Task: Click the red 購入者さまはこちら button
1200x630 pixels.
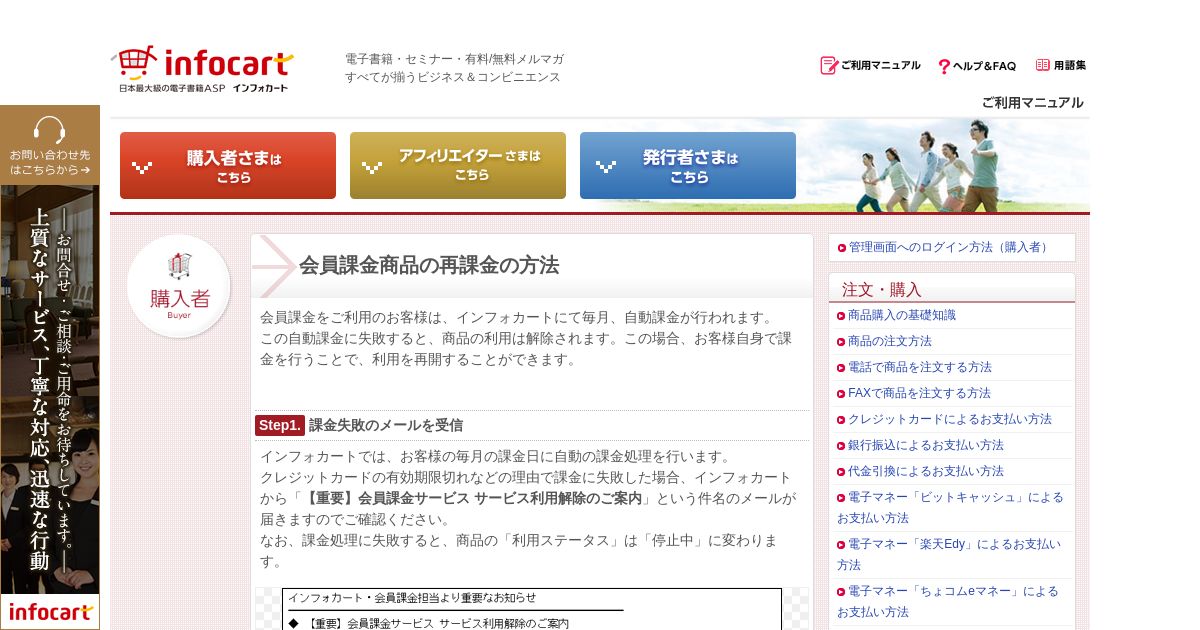Action: coord(228,166)
